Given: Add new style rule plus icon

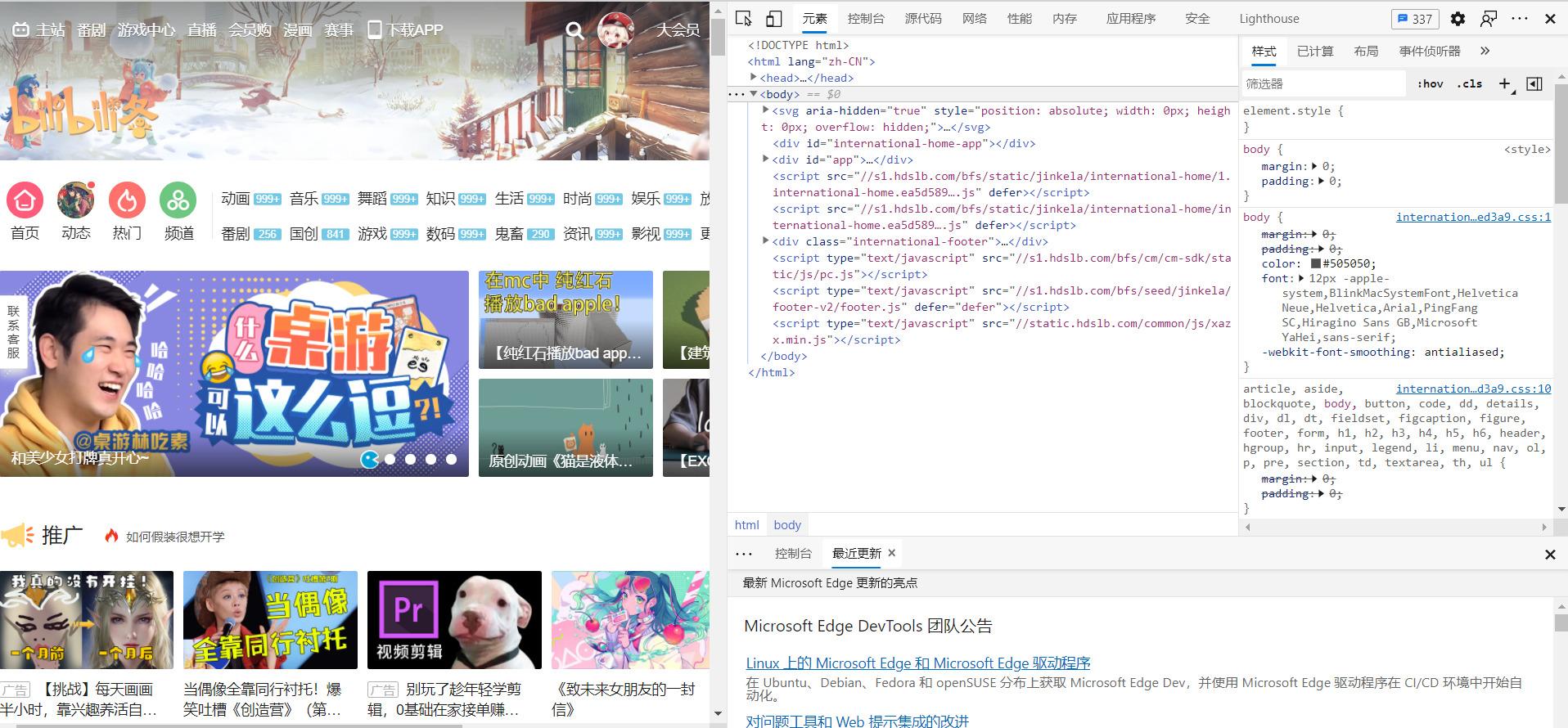Looking at the screenshot, I should tap(1504, 83).
